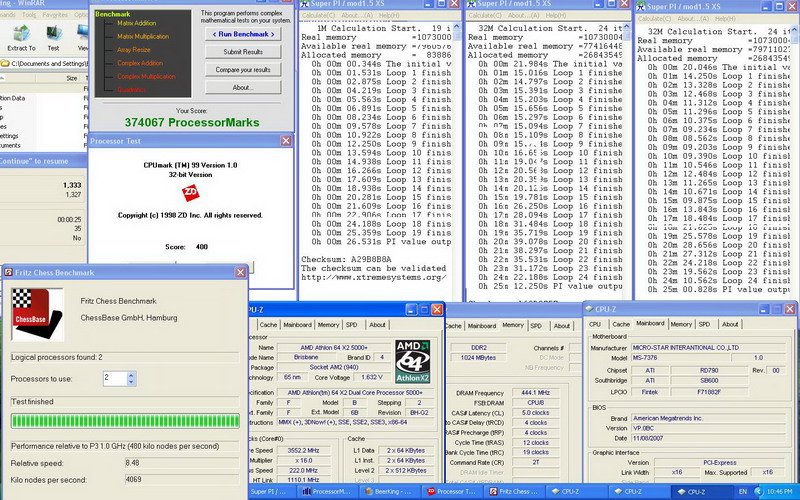The height and width of the screenshot is (500, 800).
Task: Click the up arrow of Processors to use spinner
Action: tap(131, 375)
